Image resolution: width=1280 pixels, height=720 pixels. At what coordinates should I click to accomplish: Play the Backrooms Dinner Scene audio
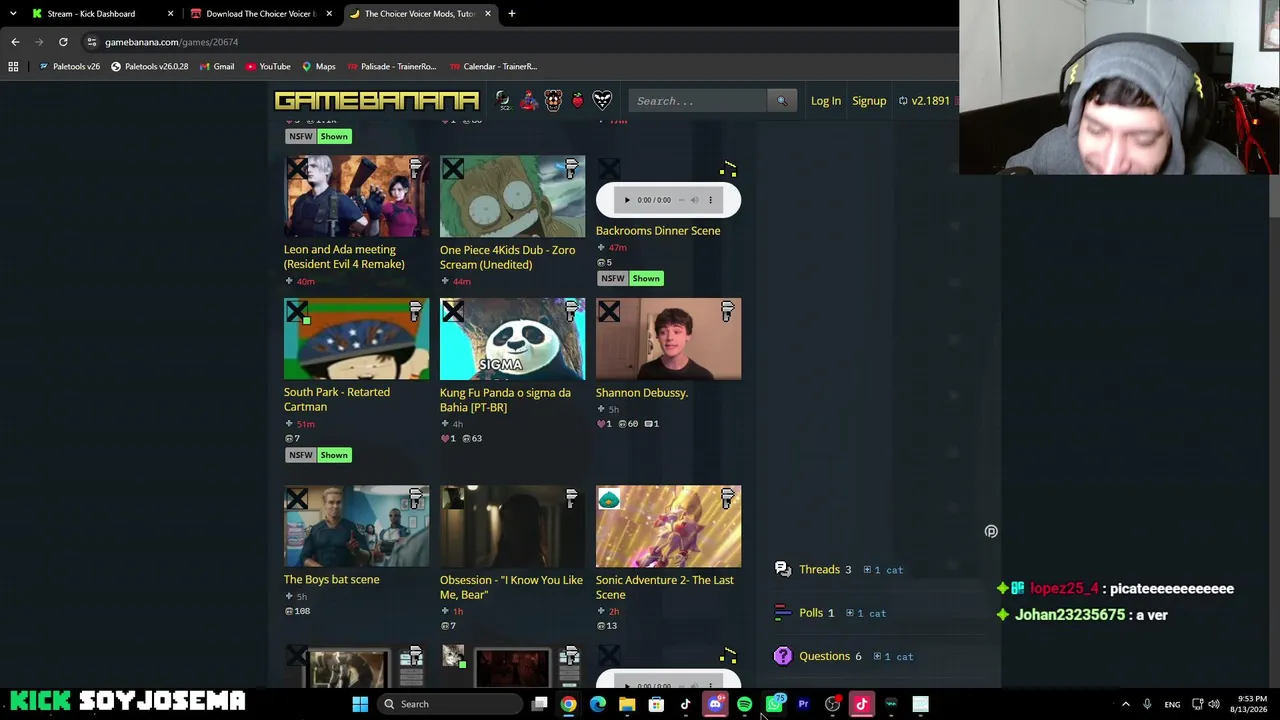(x=627, y=200)
